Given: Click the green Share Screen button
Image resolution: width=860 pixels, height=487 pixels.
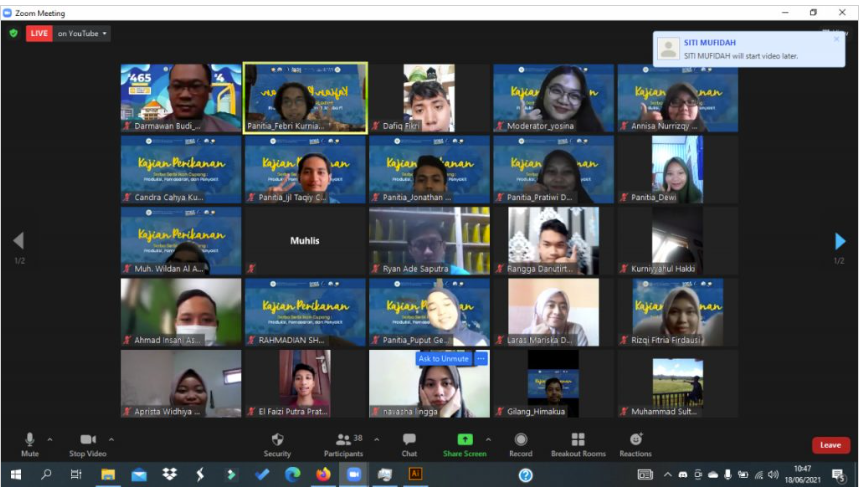Looking at the screenshot, I should (x=465, y=440).
